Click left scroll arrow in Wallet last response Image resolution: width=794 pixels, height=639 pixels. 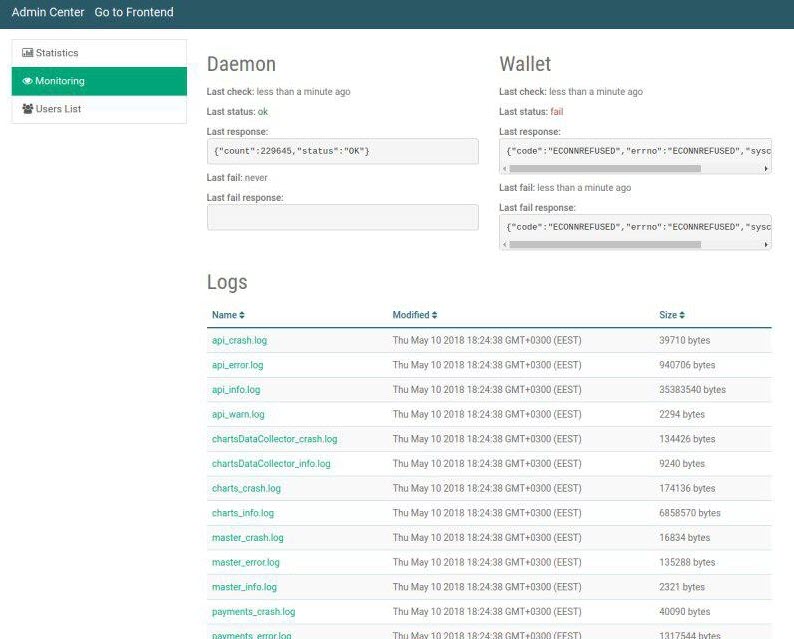(504, 169)
